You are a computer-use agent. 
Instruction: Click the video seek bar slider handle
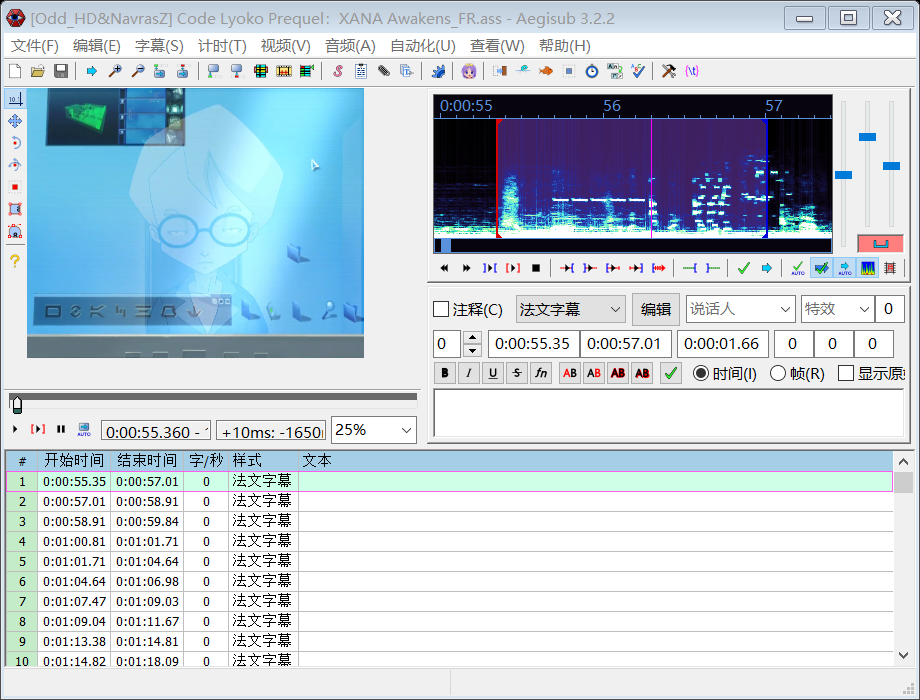pos(17,404)
